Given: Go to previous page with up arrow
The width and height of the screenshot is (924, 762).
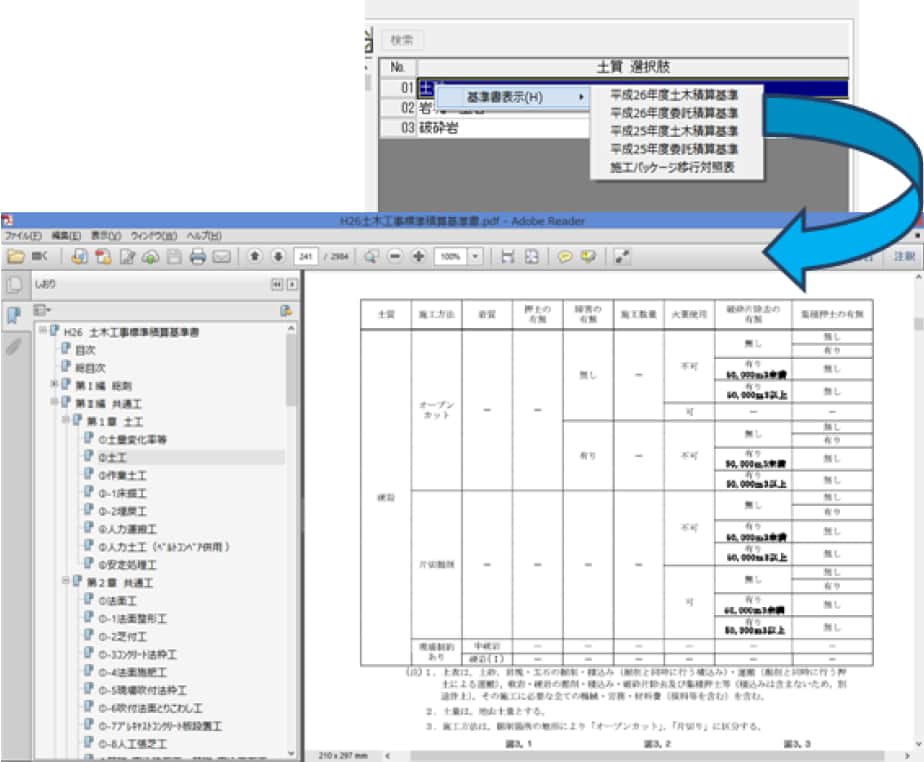Looking at the screenshot, I should [255, 257].
